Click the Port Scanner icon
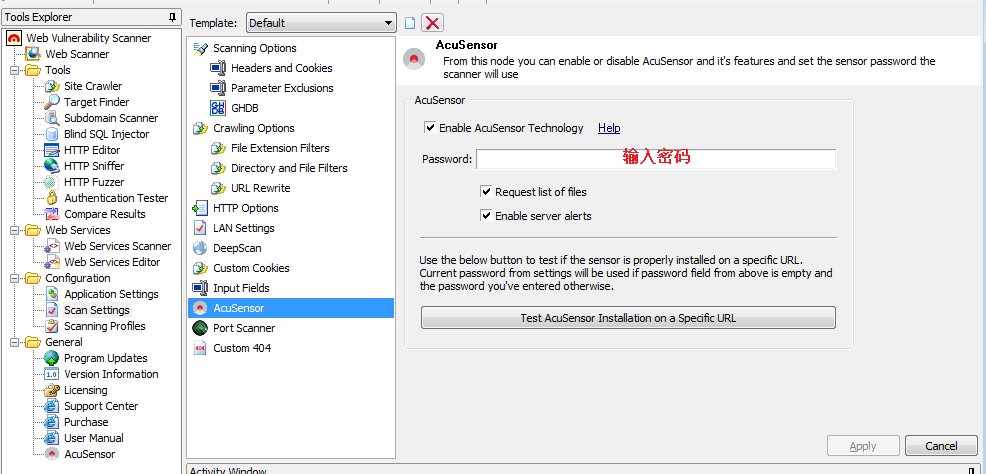The width and height of the screenshot is (986, 474). pos(200,328)
